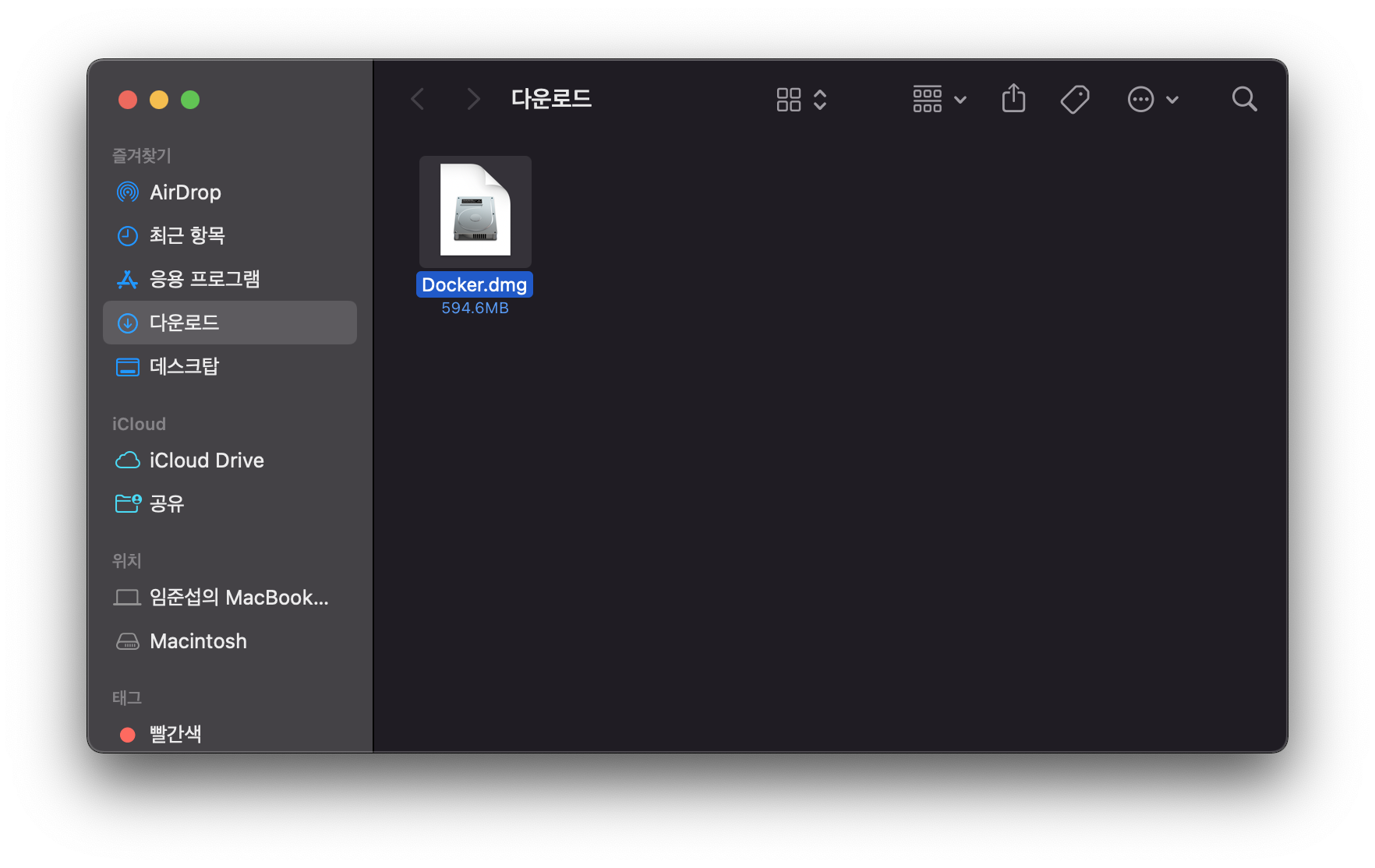This screenshot has width=1375, height=868.
Task: Click the red tag color dot
Action: (128, 735)
